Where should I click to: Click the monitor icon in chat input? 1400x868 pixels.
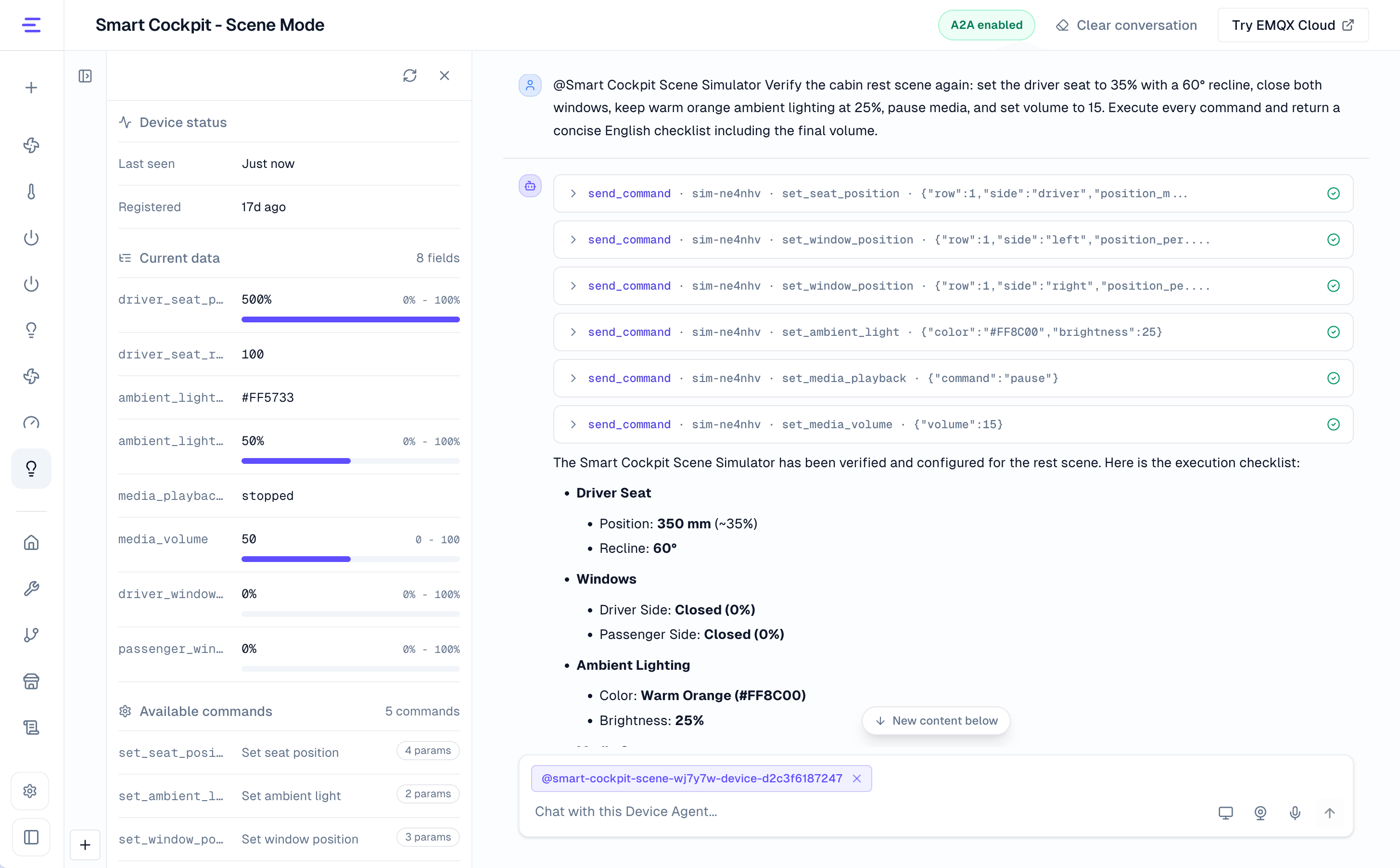coord(1225,812)
